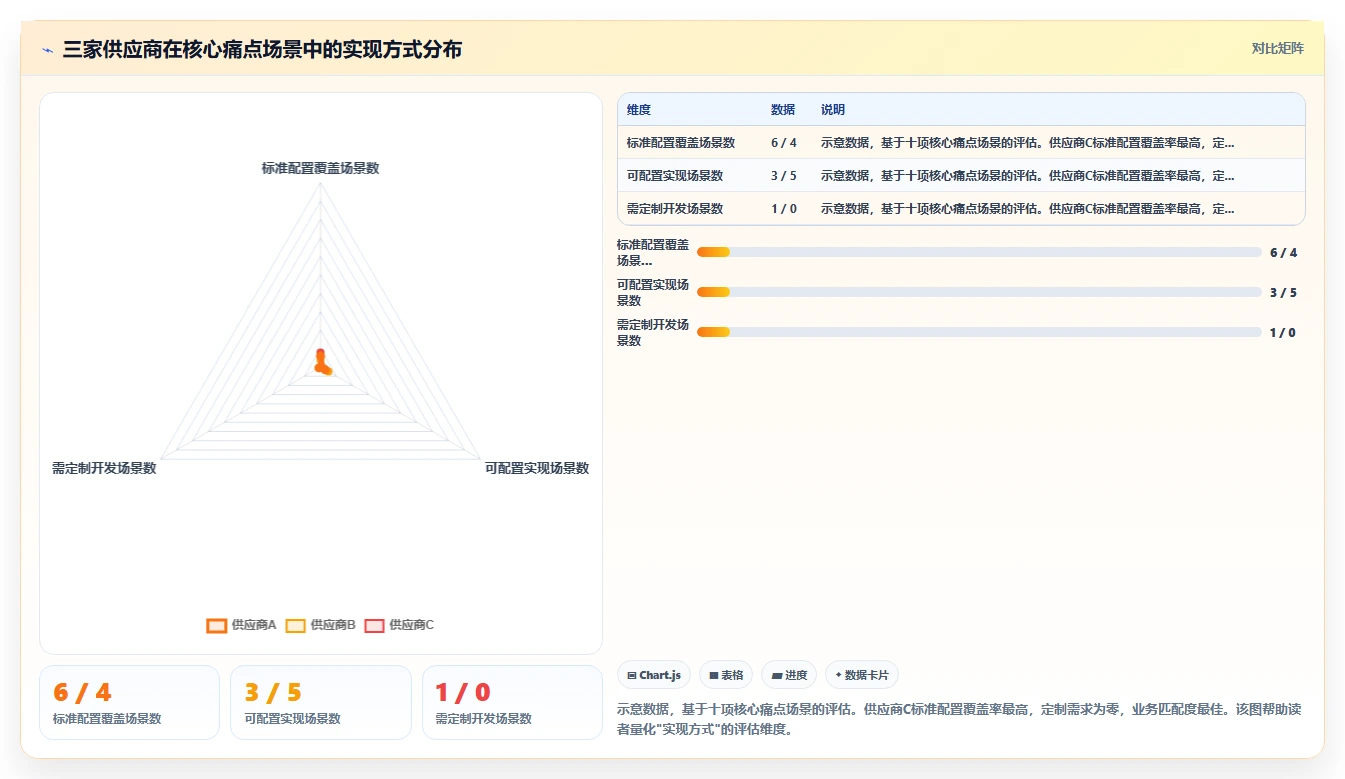Screen dimensions: 1345x779
Task: Click the footnote paragraph starting 示意数据
Action: [x=960, y=719]
